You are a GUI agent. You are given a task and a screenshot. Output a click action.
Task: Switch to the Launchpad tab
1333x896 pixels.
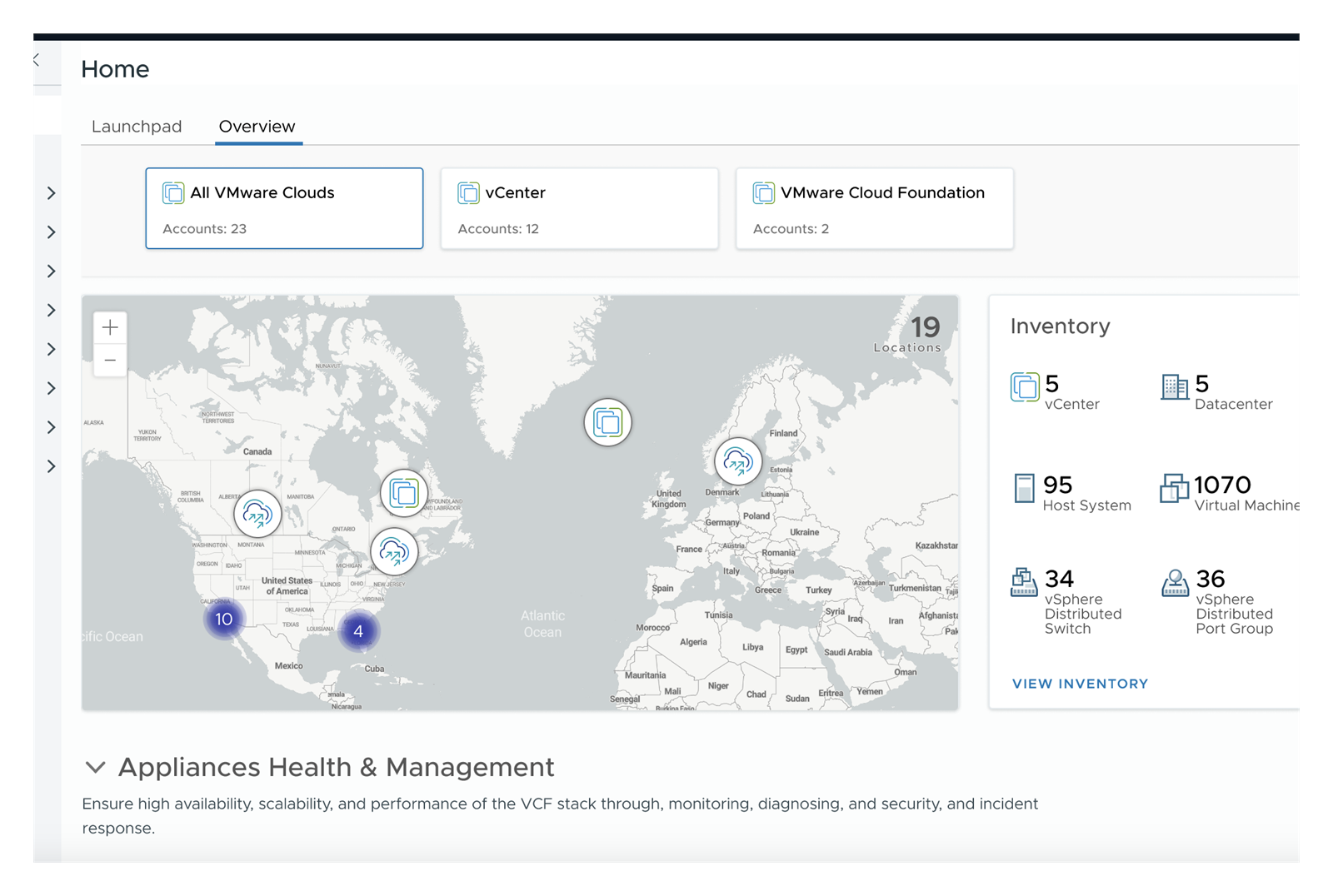tap(137, 127)
